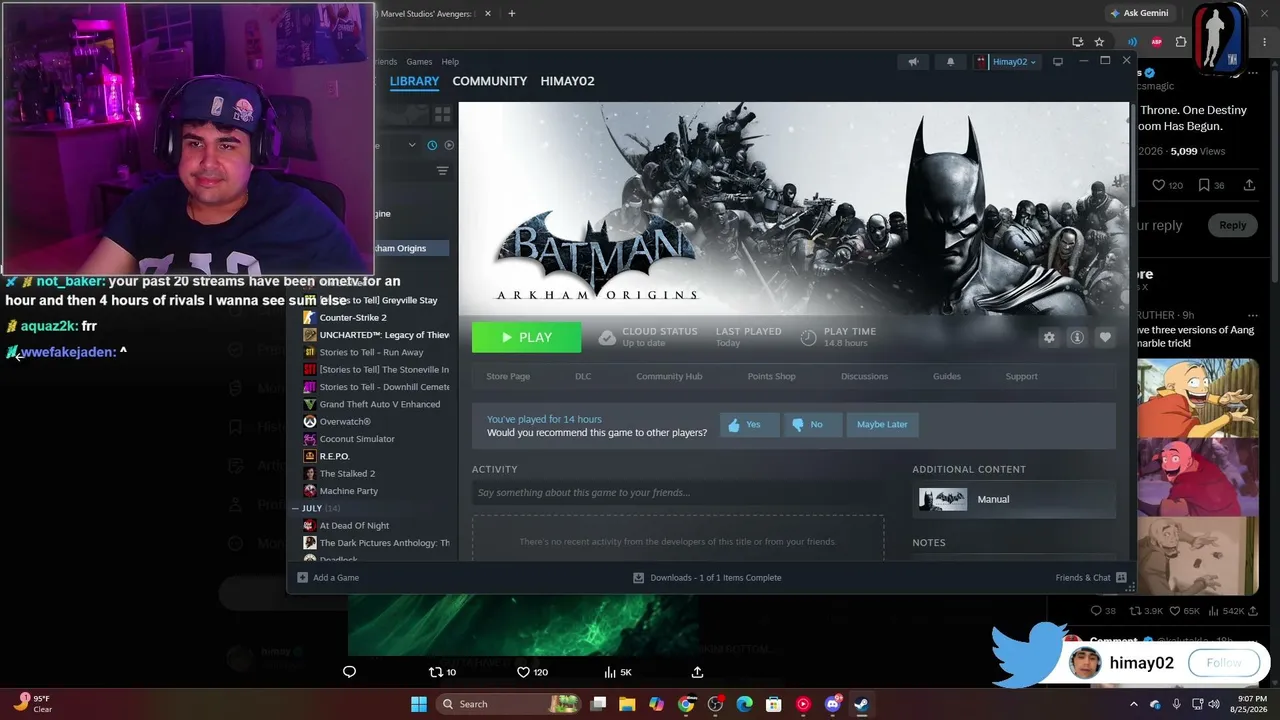
Task: Open the LIBRARY tab
Action: 414,81
